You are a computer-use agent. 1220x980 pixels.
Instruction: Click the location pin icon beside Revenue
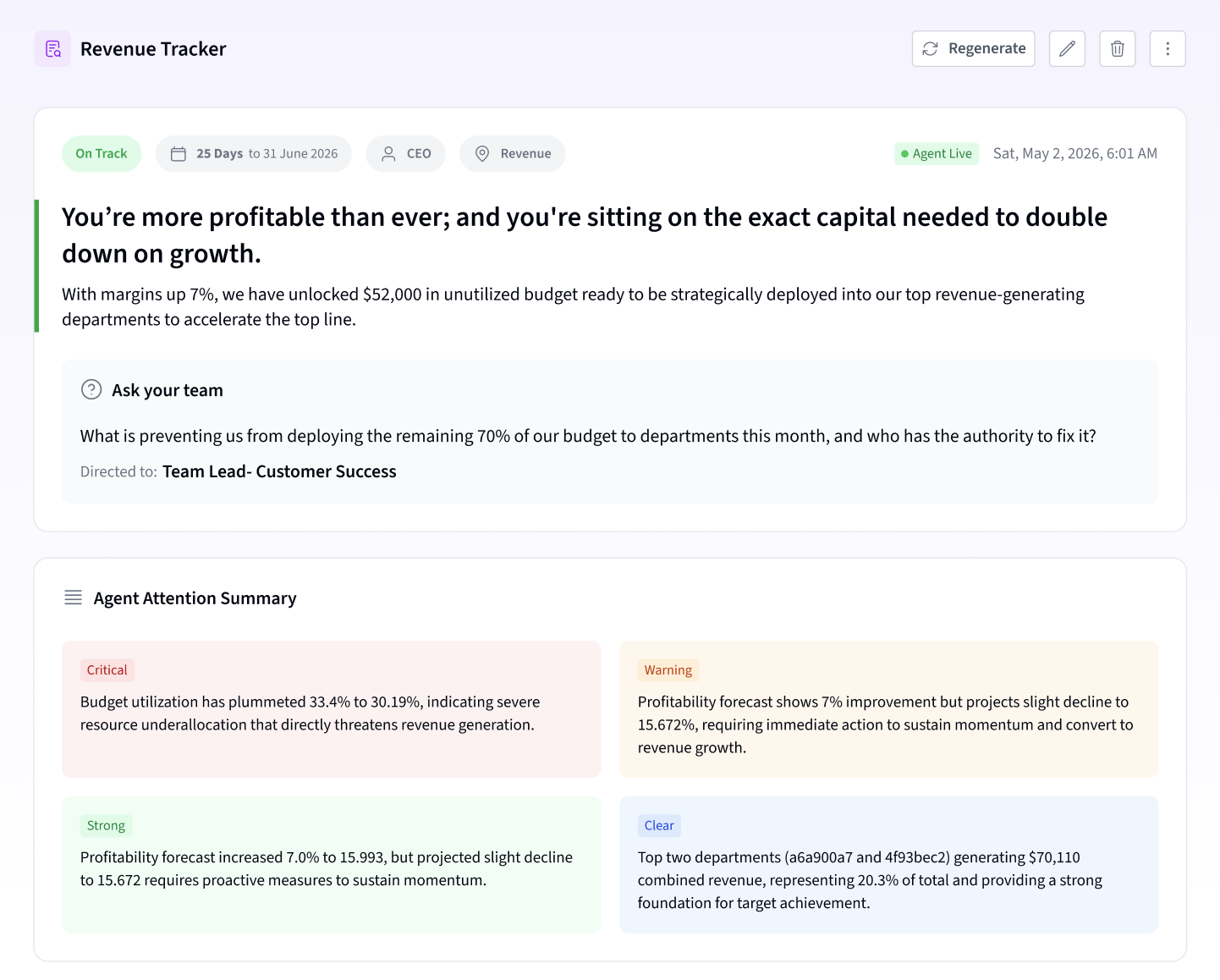click(482, 153)
